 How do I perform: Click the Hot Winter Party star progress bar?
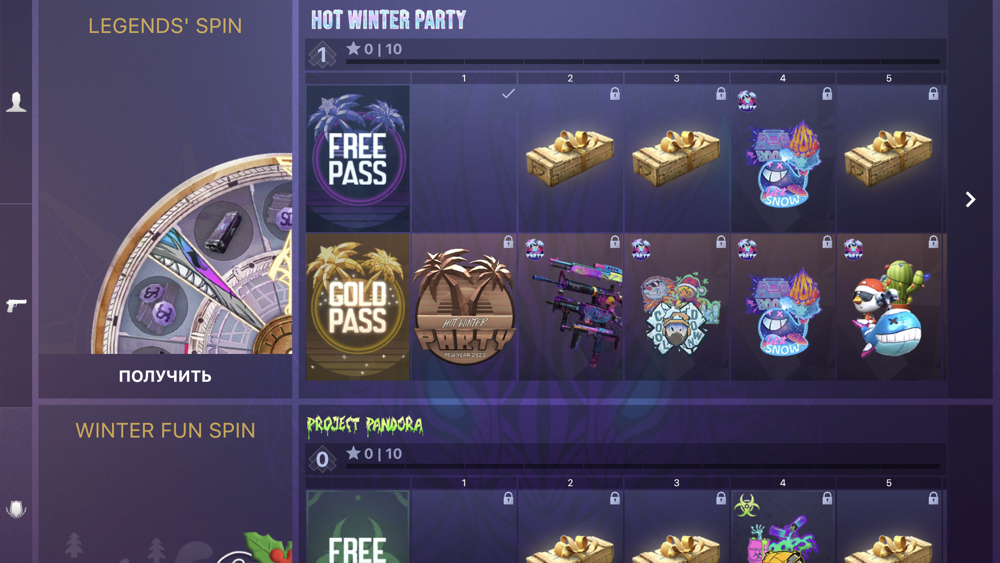point(642,62)
